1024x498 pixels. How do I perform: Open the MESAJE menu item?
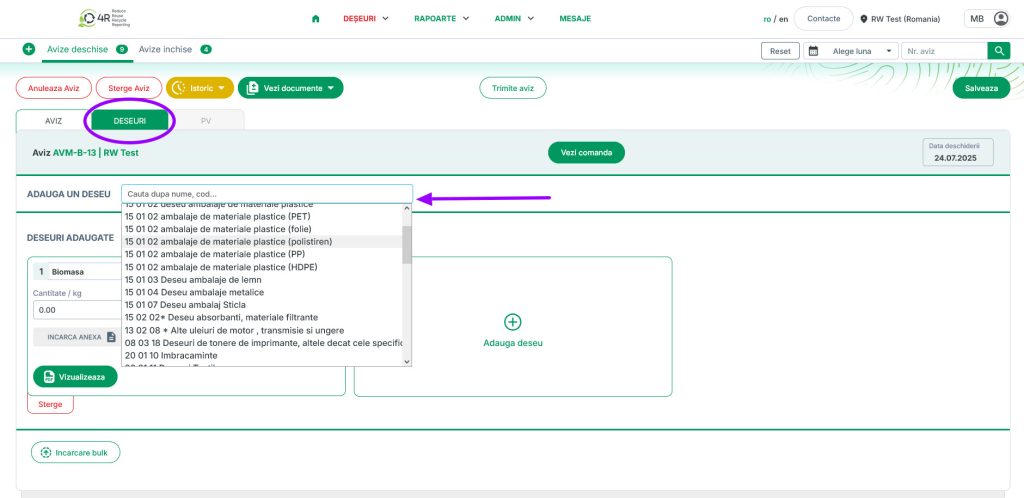[x=574, y=18]
